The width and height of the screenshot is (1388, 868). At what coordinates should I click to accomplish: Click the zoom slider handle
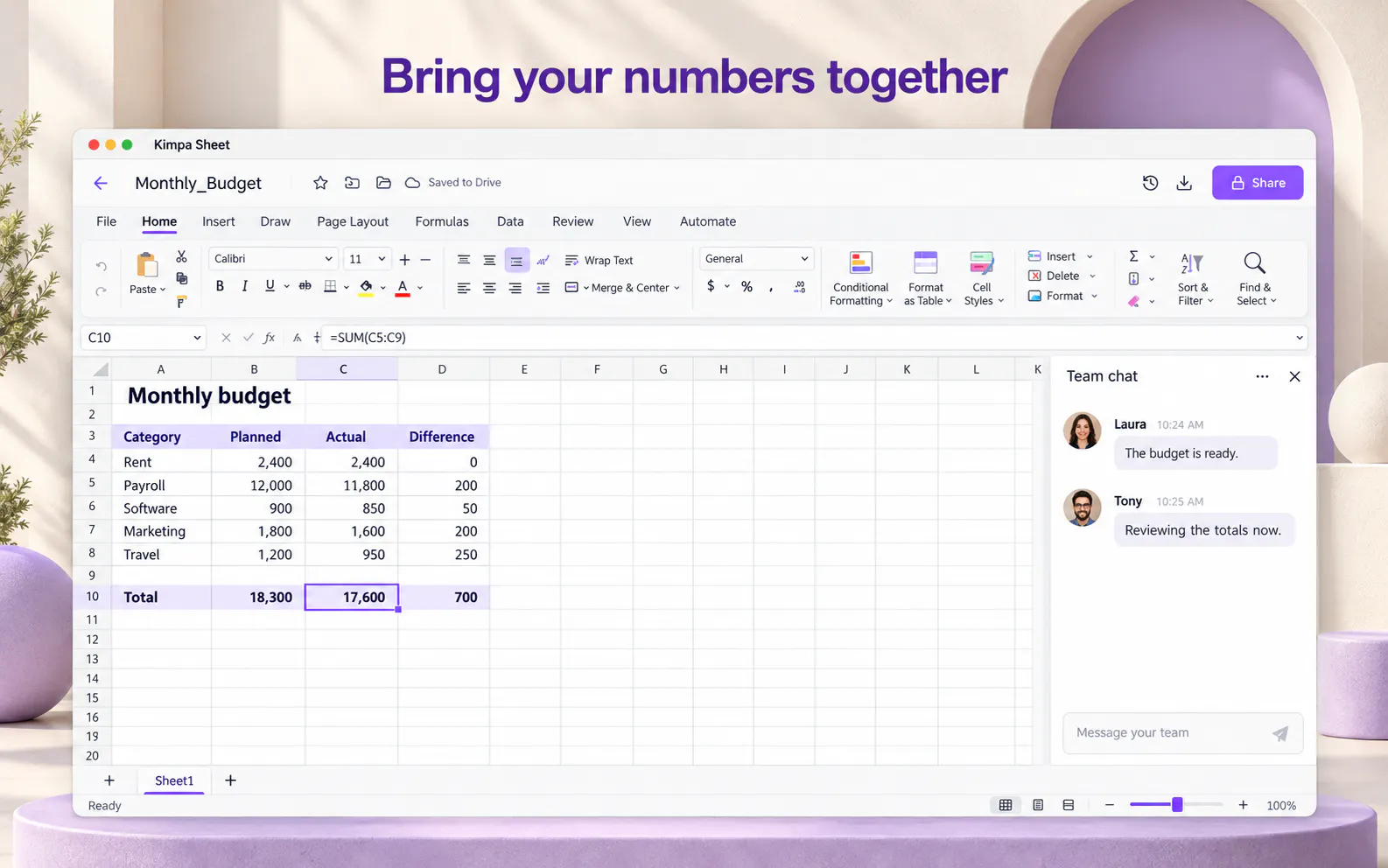click(x=1177, y=805)
